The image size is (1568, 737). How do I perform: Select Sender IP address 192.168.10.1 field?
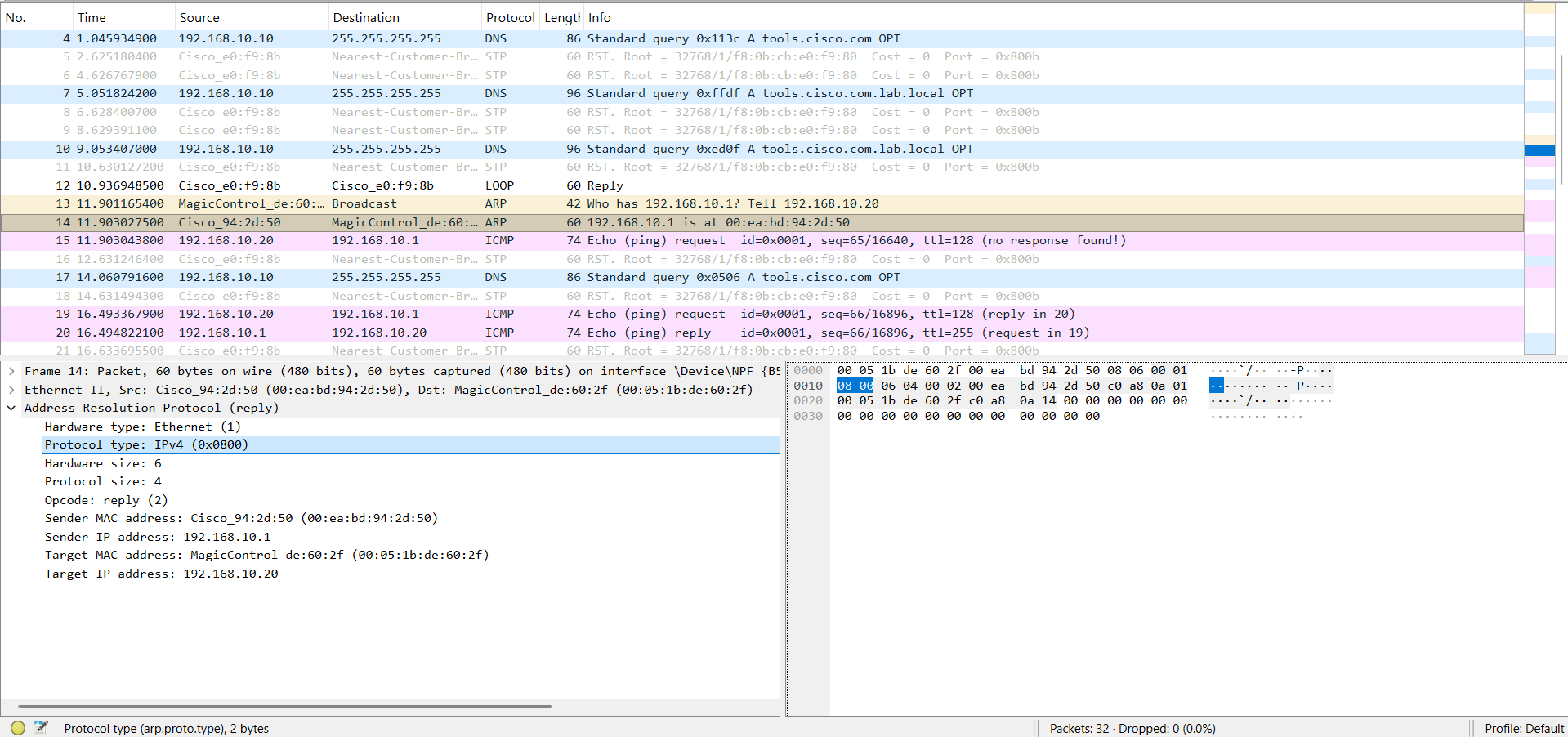click(x=410, y=537)
